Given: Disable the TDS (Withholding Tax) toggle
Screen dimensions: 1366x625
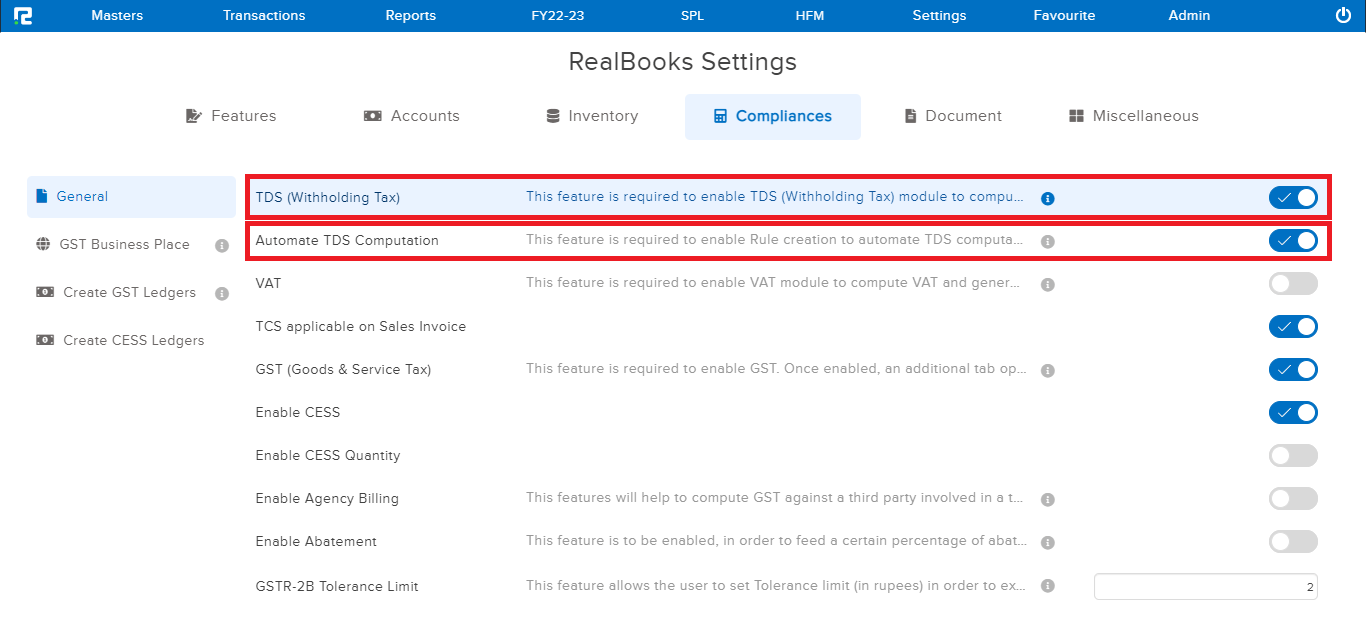Looking at the screenshot, I should (1293, 197).
